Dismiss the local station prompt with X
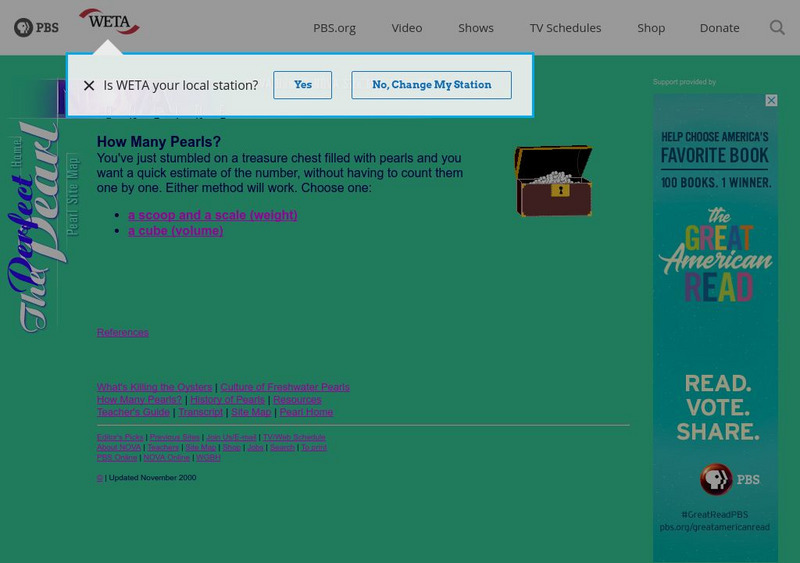 click(x=89, y=85)
